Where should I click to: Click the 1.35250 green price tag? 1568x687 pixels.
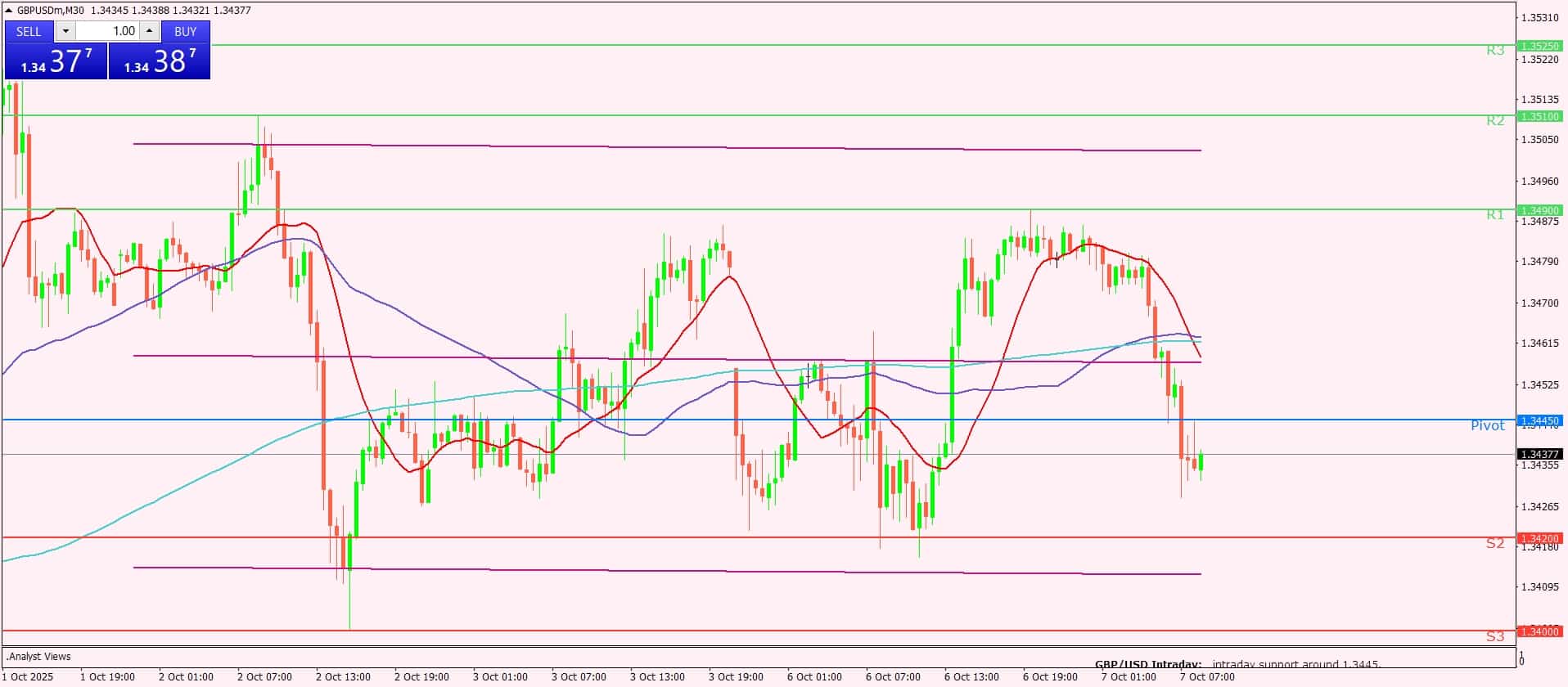pos(1539,47)
